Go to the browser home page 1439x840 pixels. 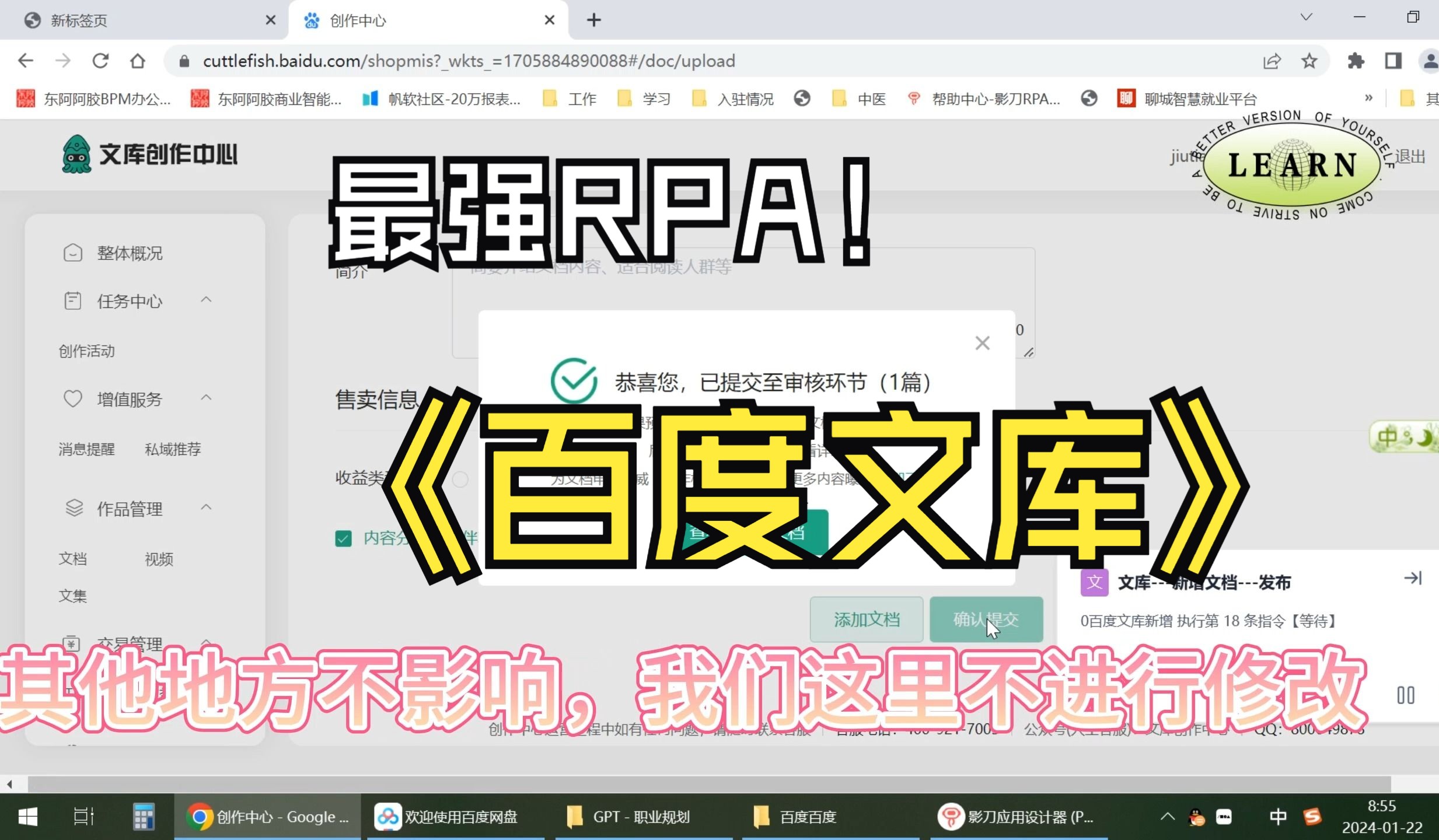tap(138, 61)
